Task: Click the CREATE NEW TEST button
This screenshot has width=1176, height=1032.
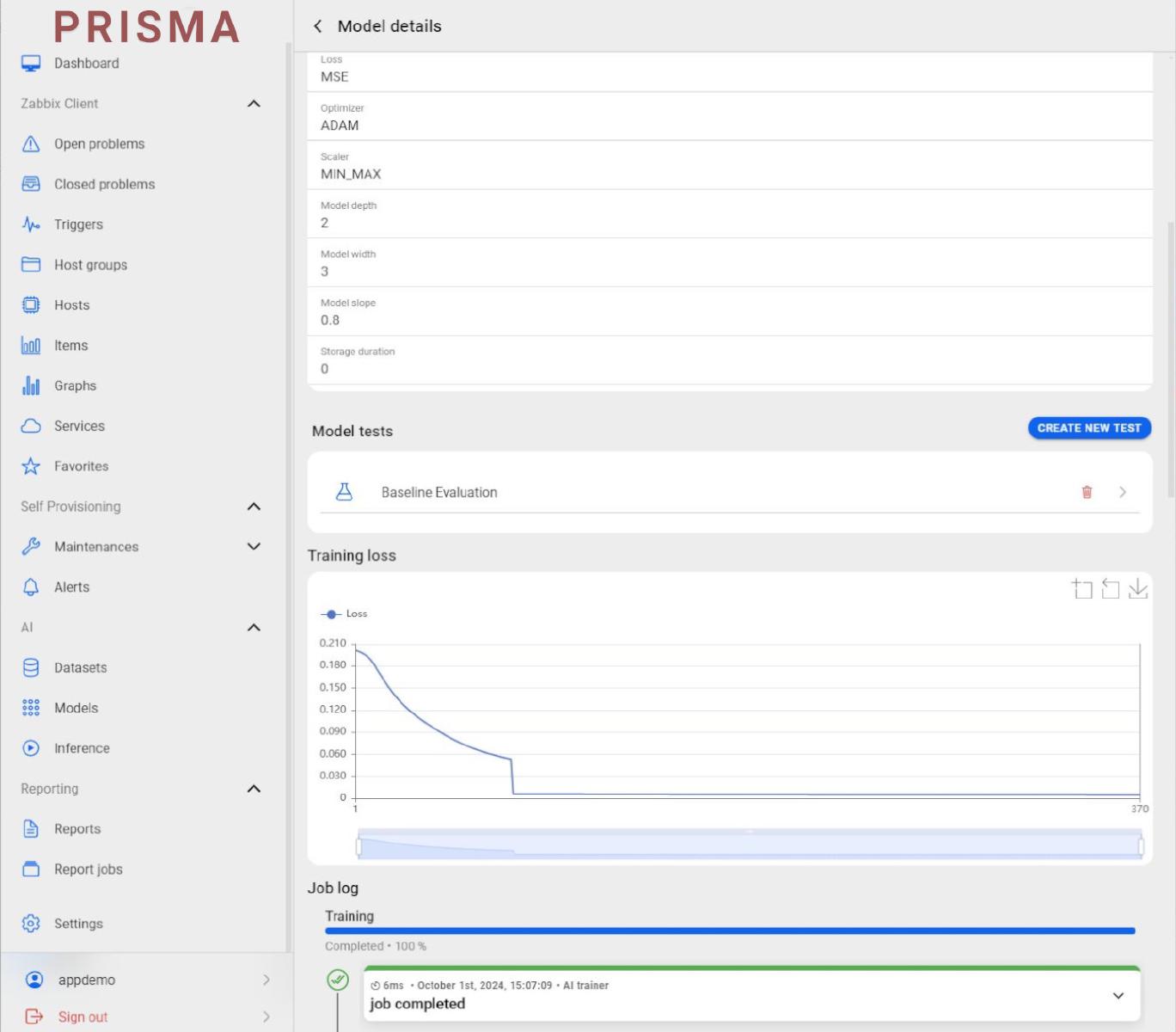Action: [1088, 427]
